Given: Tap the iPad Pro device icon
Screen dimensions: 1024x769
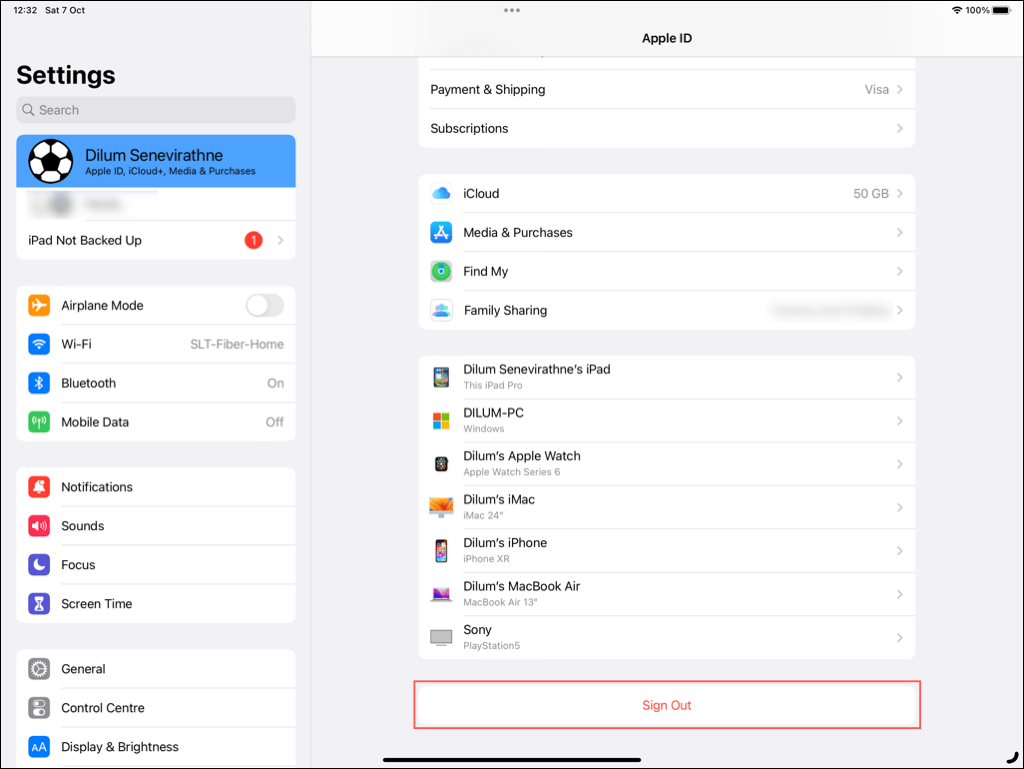Looking at the screenshot, I should point(441,377).
